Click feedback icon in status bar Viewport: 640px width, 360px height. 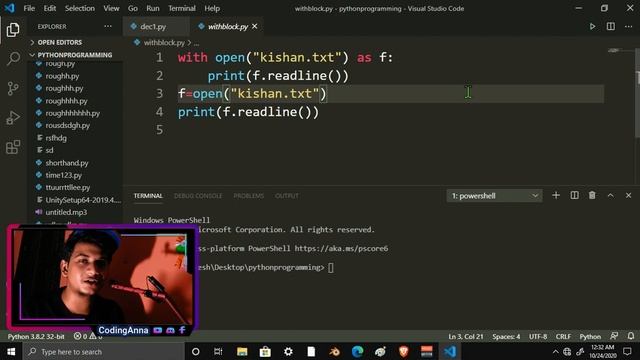(x=614, y=336)
